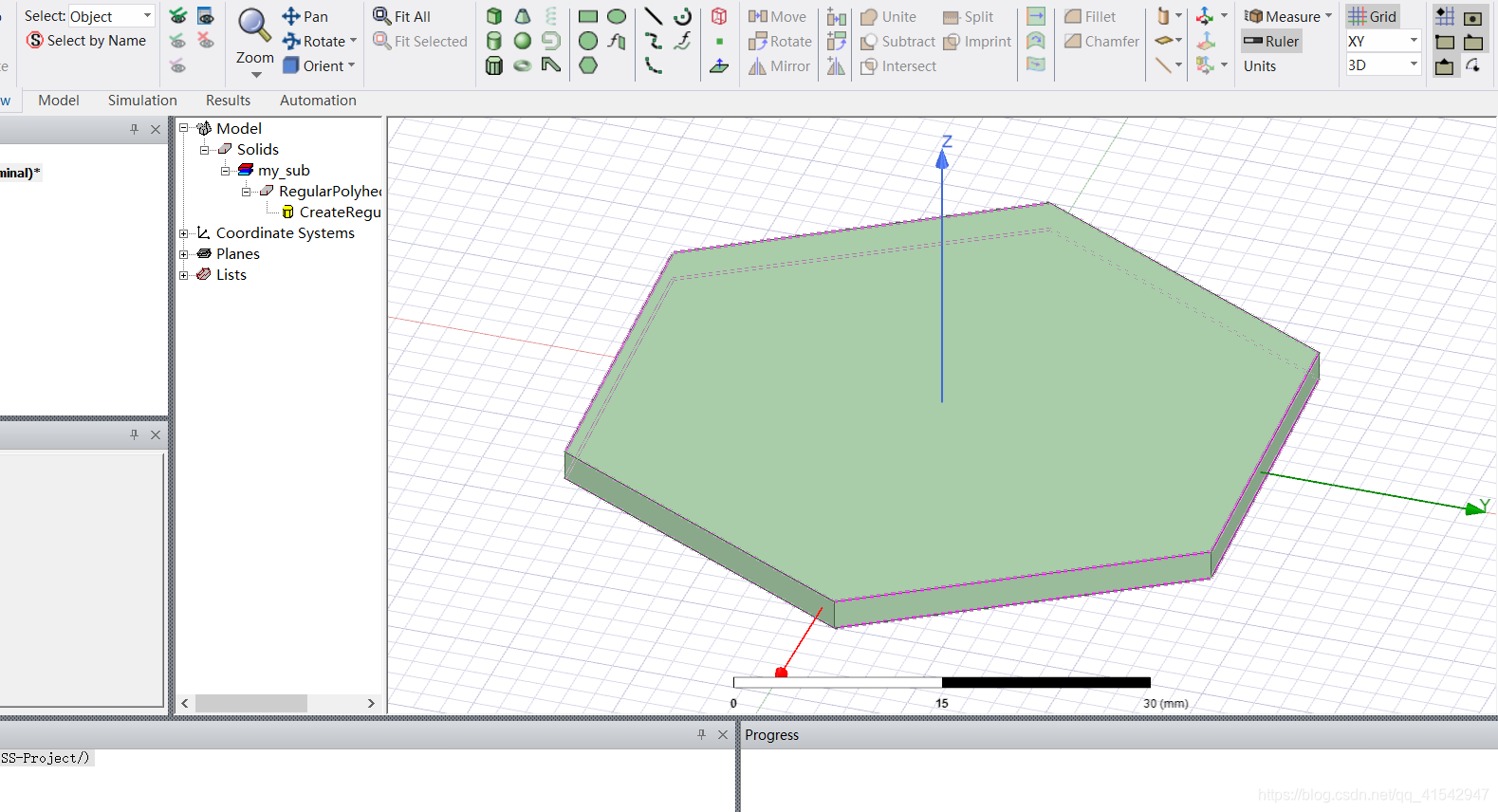Image resolution: width=1498 pixels, height=812 pixels.
Task: Select the Draw Rectangle tool
Action: pos(588,16)
